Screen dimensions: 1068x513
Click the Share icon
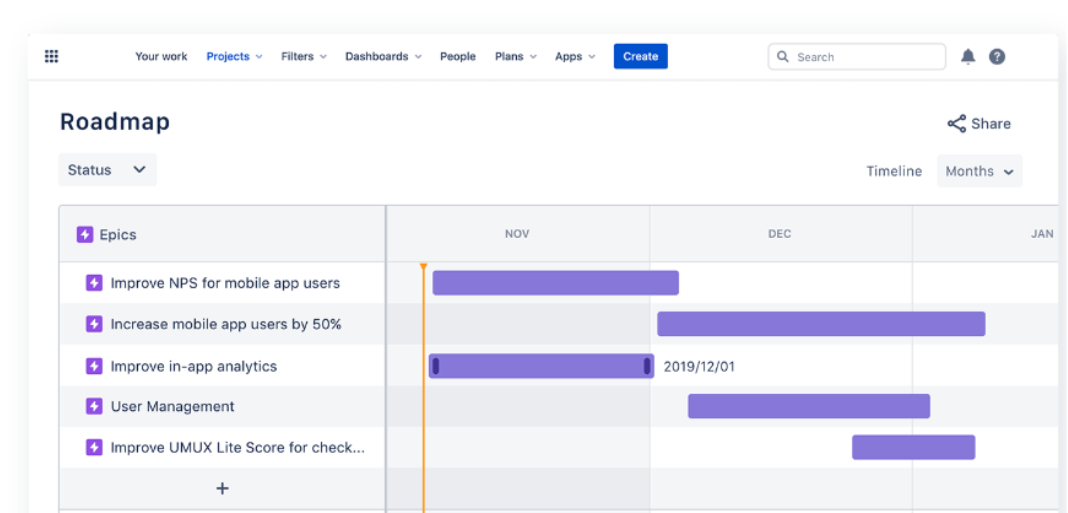pyautogui.click(x=956, y=124)
